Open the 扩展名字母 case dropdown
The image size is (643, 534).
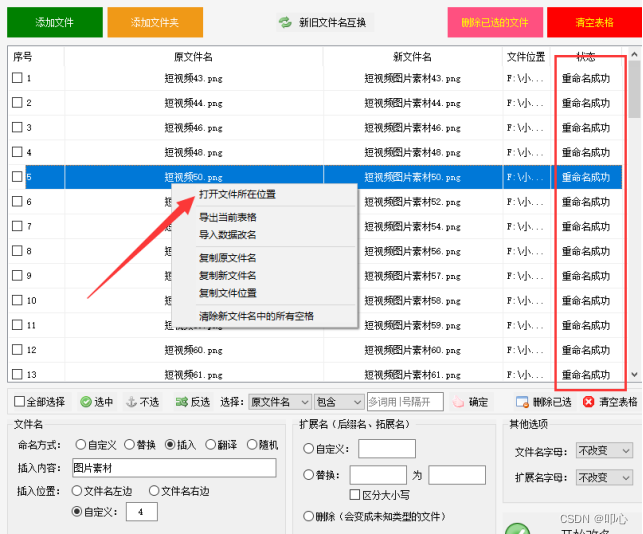pos(604,477)
